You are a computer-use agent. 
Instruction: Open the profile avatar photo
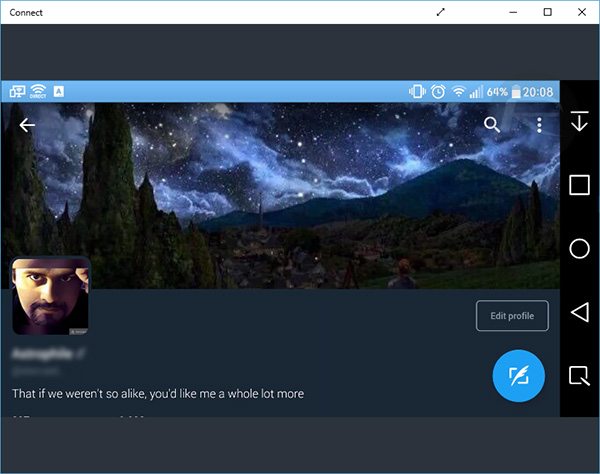[50, 296]
